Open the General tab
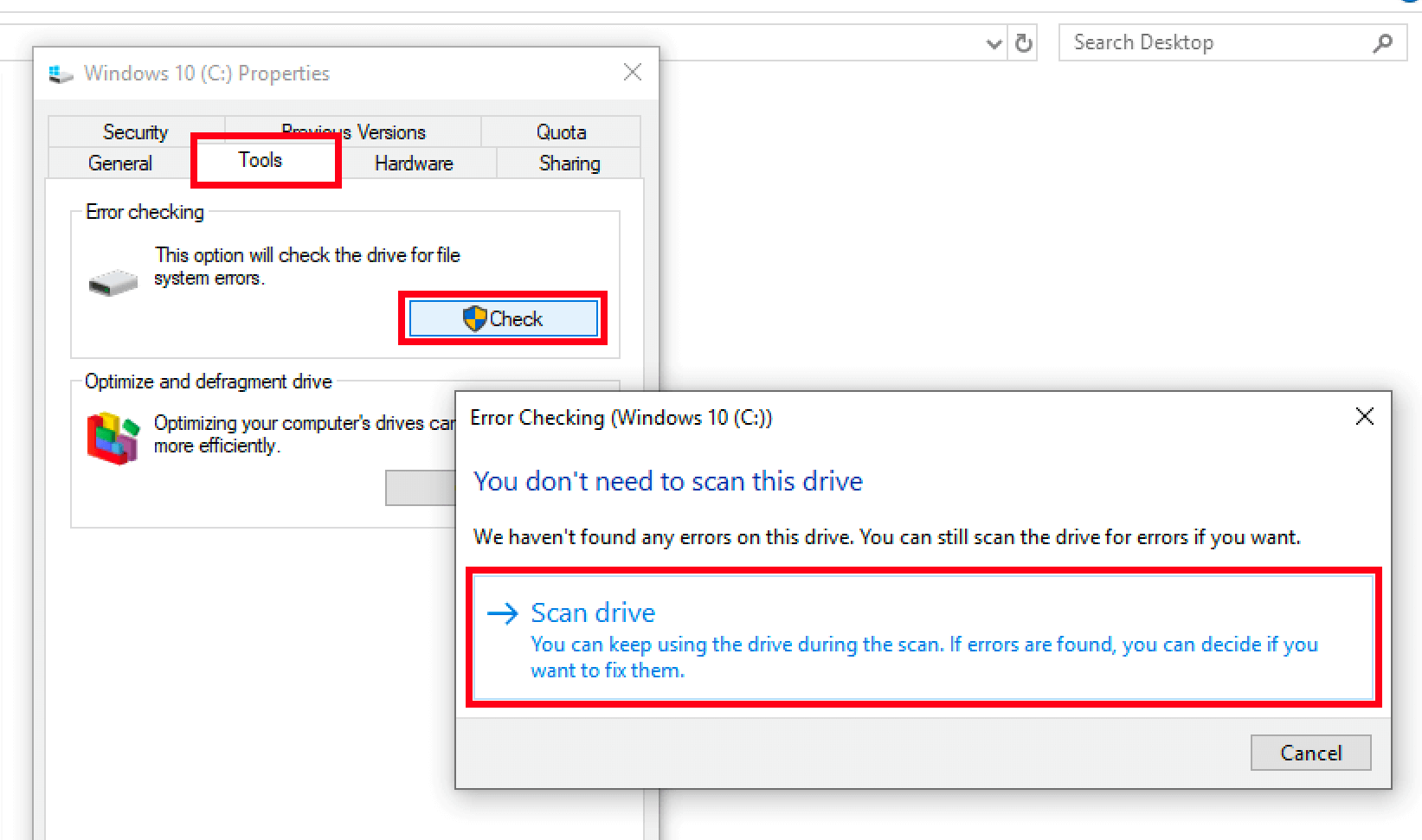The width and height of the screenshot is (1422, 840). (119, 163)
